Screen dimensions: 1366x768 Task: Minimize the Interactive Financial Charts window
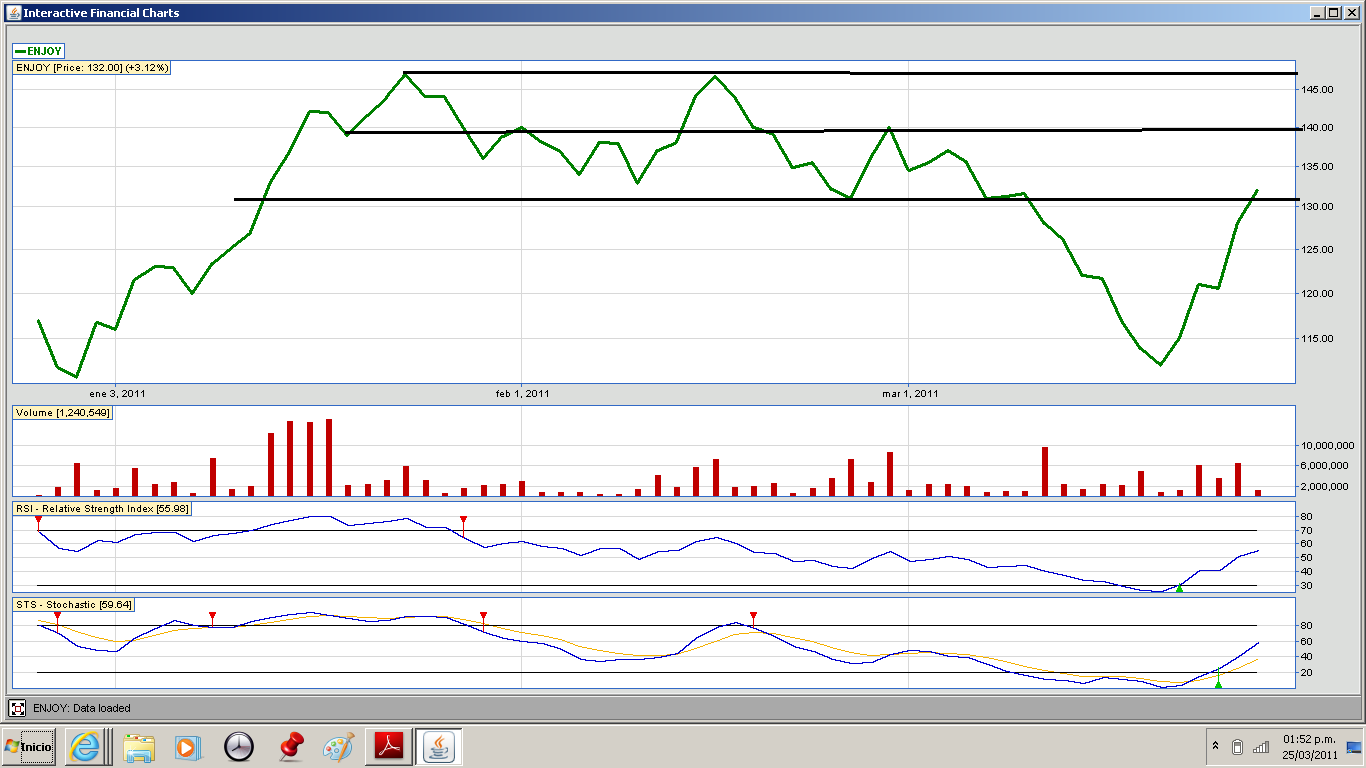click(1317, 12)
